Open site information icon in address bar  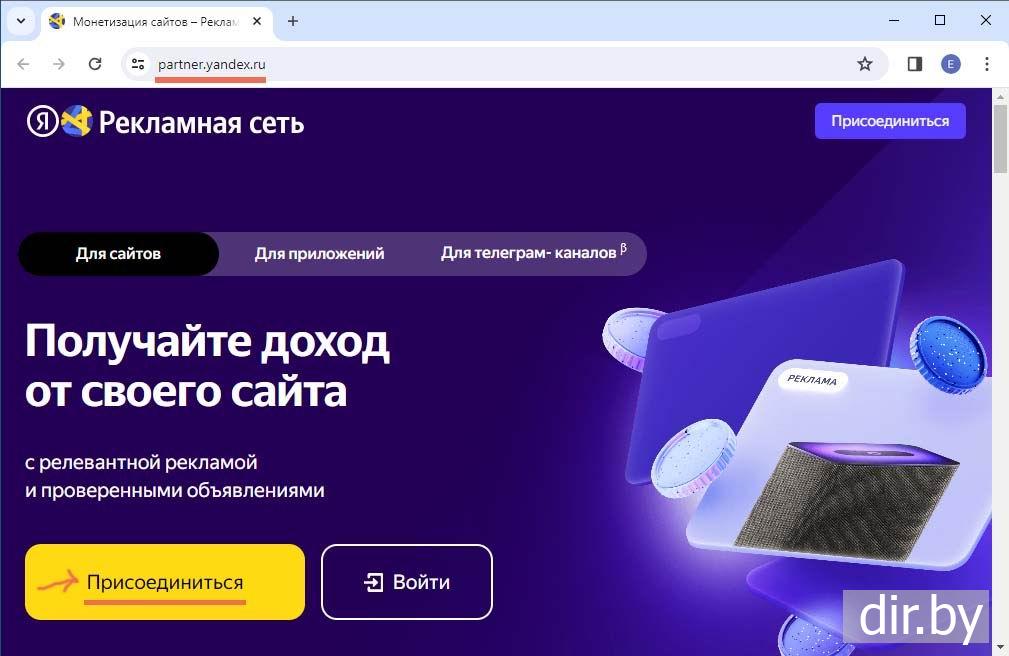[138, 64]
